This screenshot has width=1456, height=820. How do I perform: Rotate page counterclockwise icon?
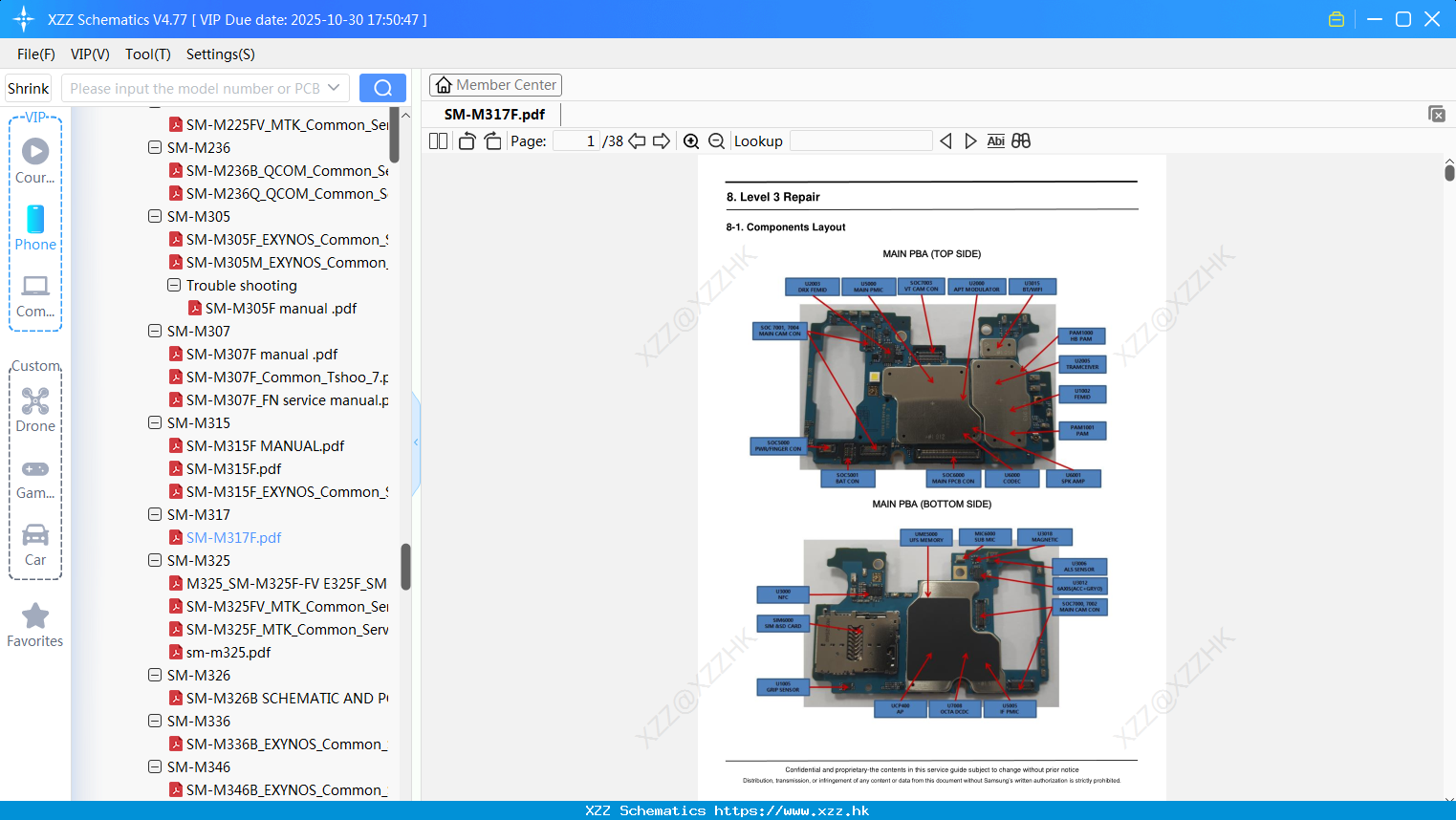coord(467,140)
